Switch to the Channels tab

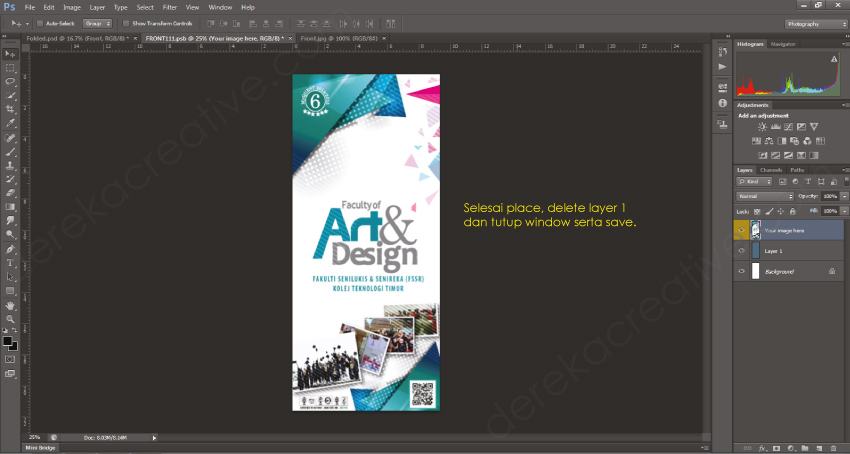[x=771, y=170]
